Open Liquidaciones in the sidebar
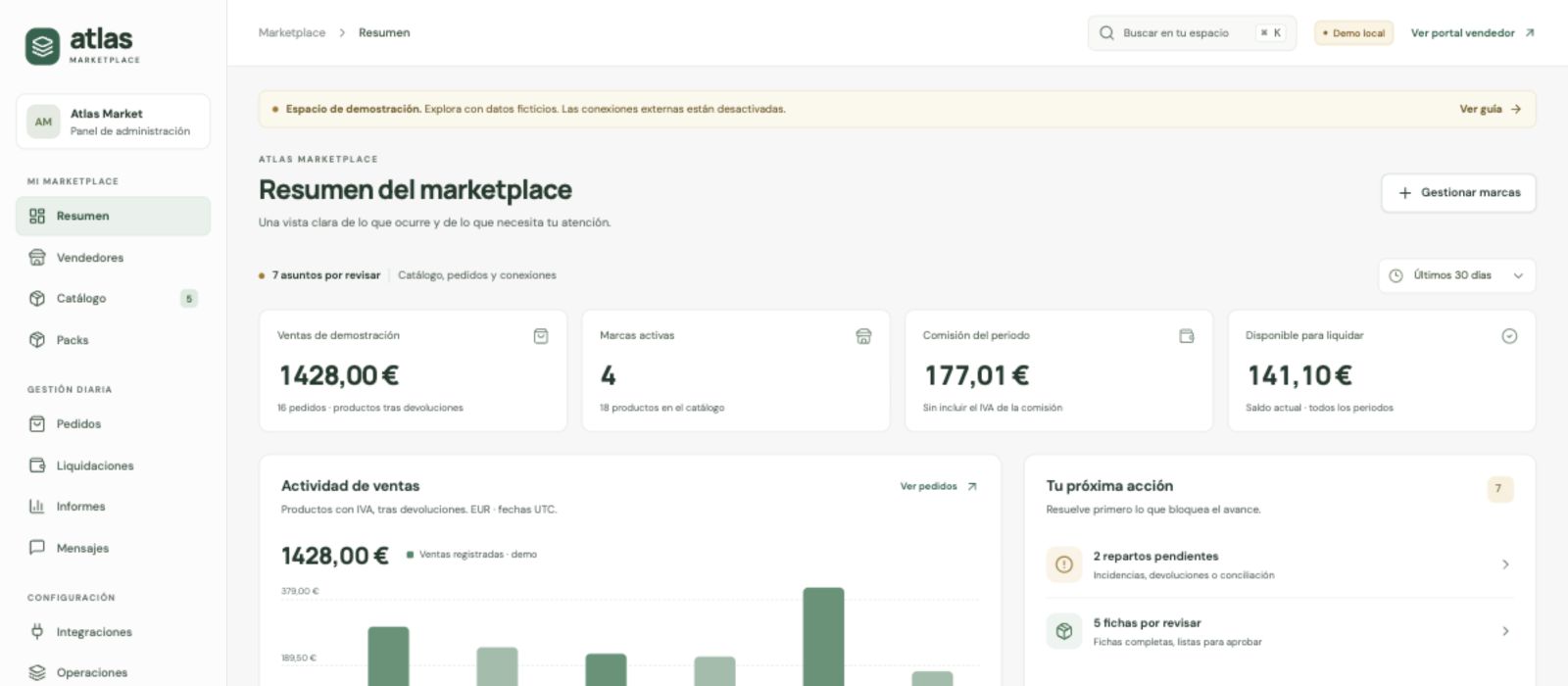This screenshot has width=1568, height=686. 113,465
